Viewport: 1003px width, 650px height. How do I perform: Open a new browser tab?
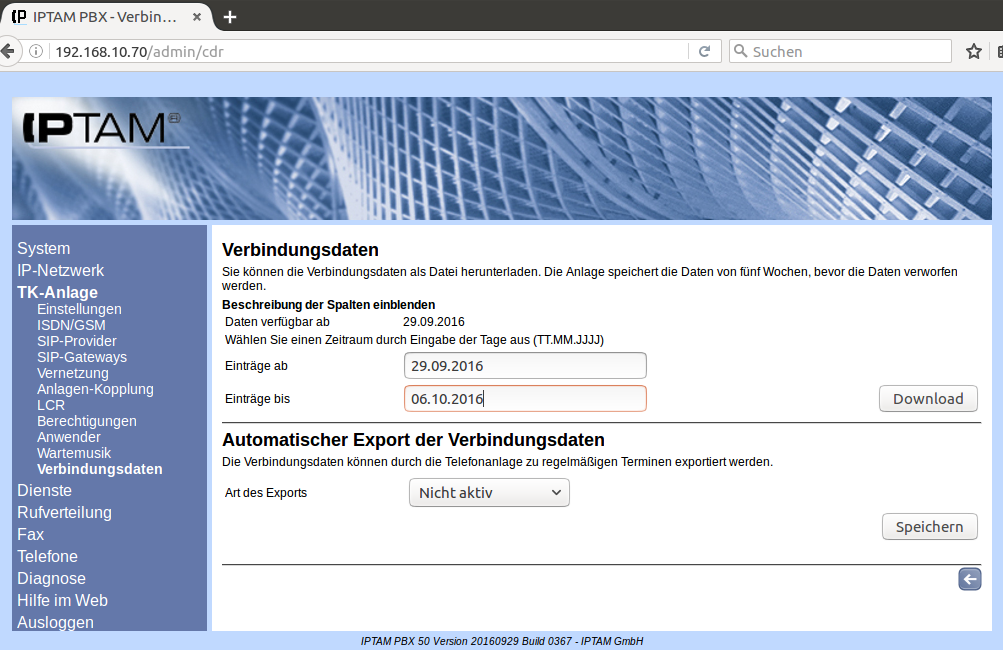pyautogui.click(x=230, y=17)
